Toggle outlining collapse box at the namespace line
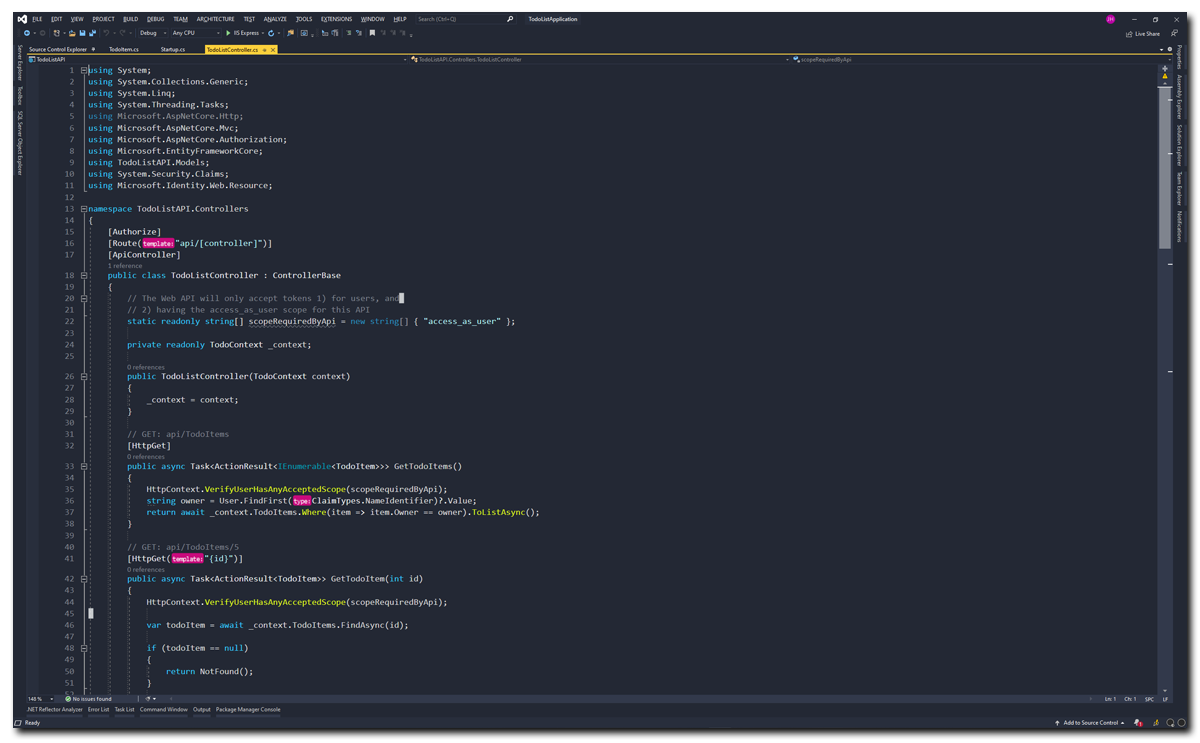Image resolution: width=1200 pixels, height=743 pixels. [85, 208]
